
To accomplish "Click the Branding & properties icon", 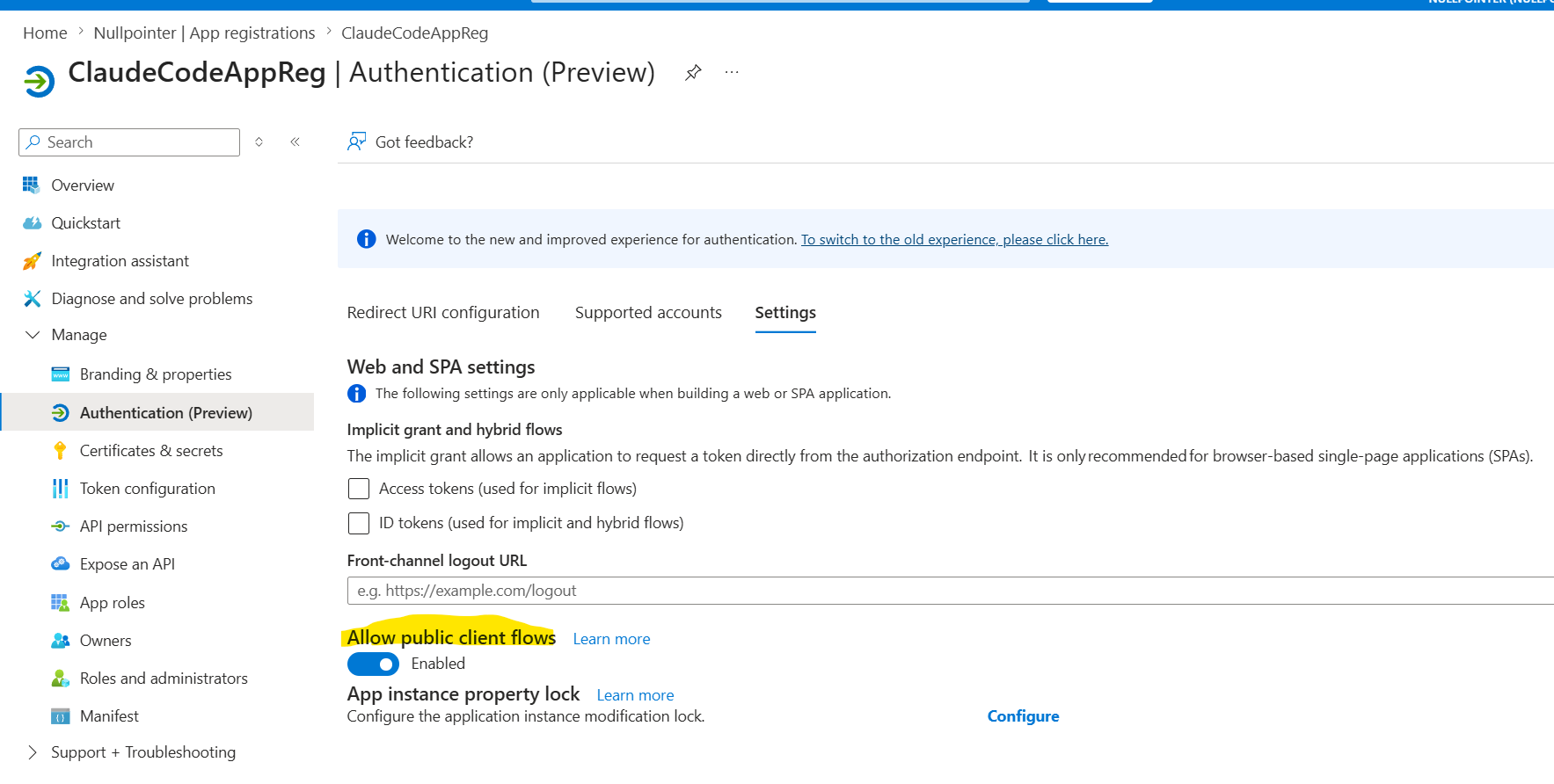I will (x=60, y=374).
